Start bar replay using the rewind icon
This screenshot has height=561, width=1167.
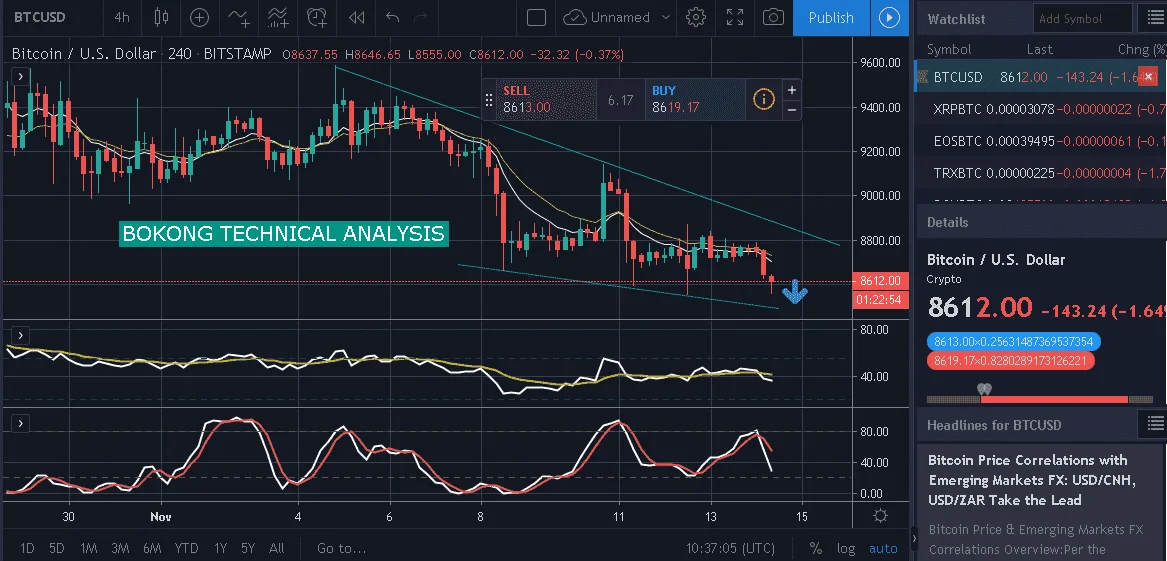tap(357, 17)
